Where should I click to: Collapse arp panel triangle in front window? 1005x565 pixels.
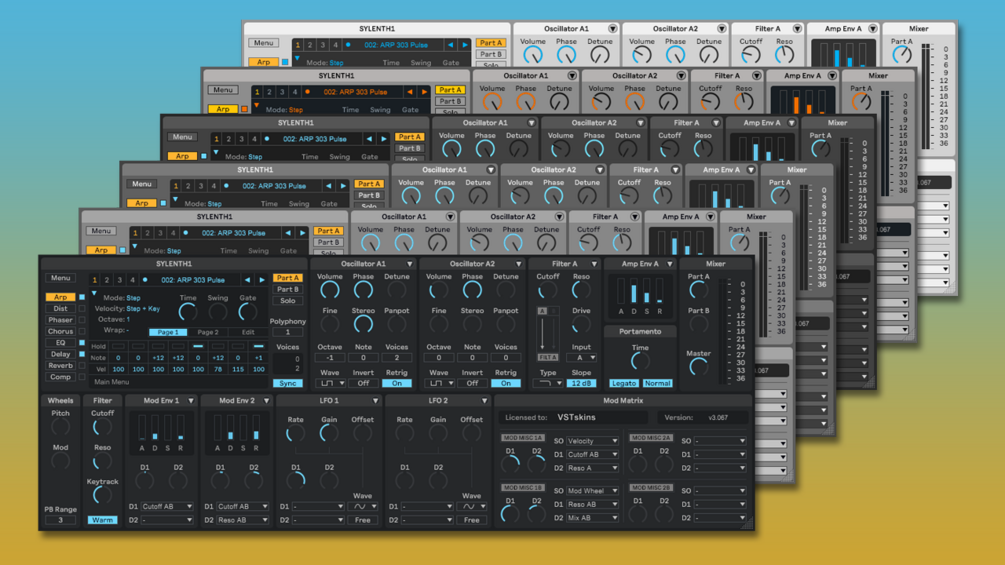coord(94,293)
